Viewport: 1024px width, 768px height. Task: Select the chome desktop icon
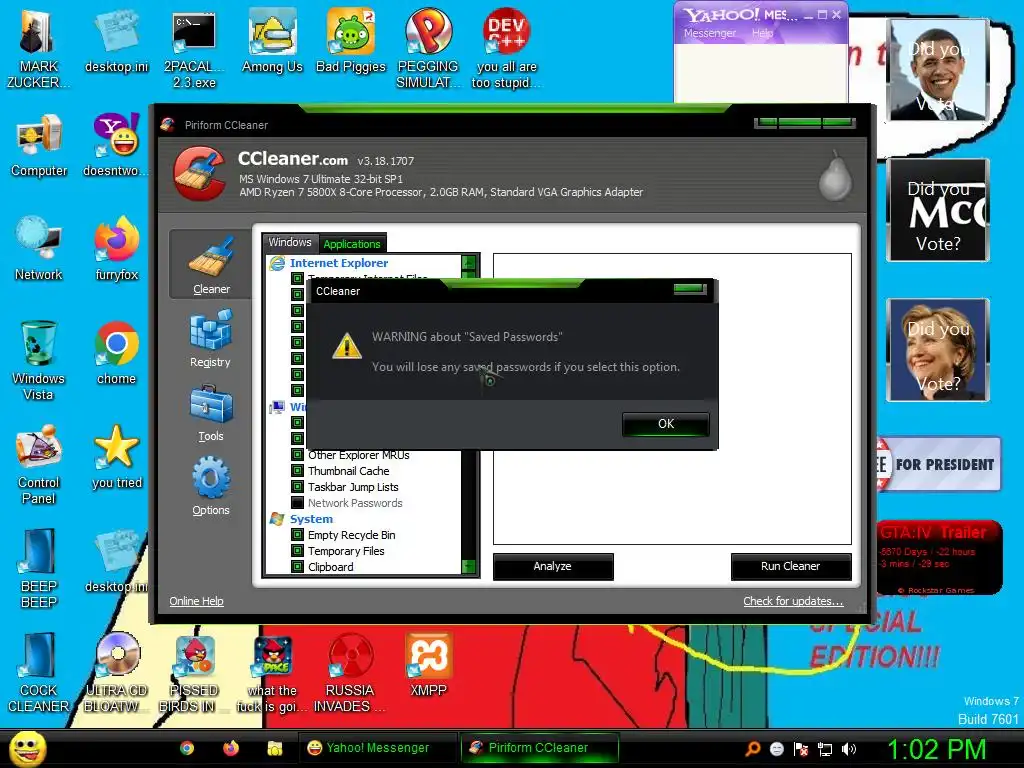pyautogui.click(x=116, y=355)
